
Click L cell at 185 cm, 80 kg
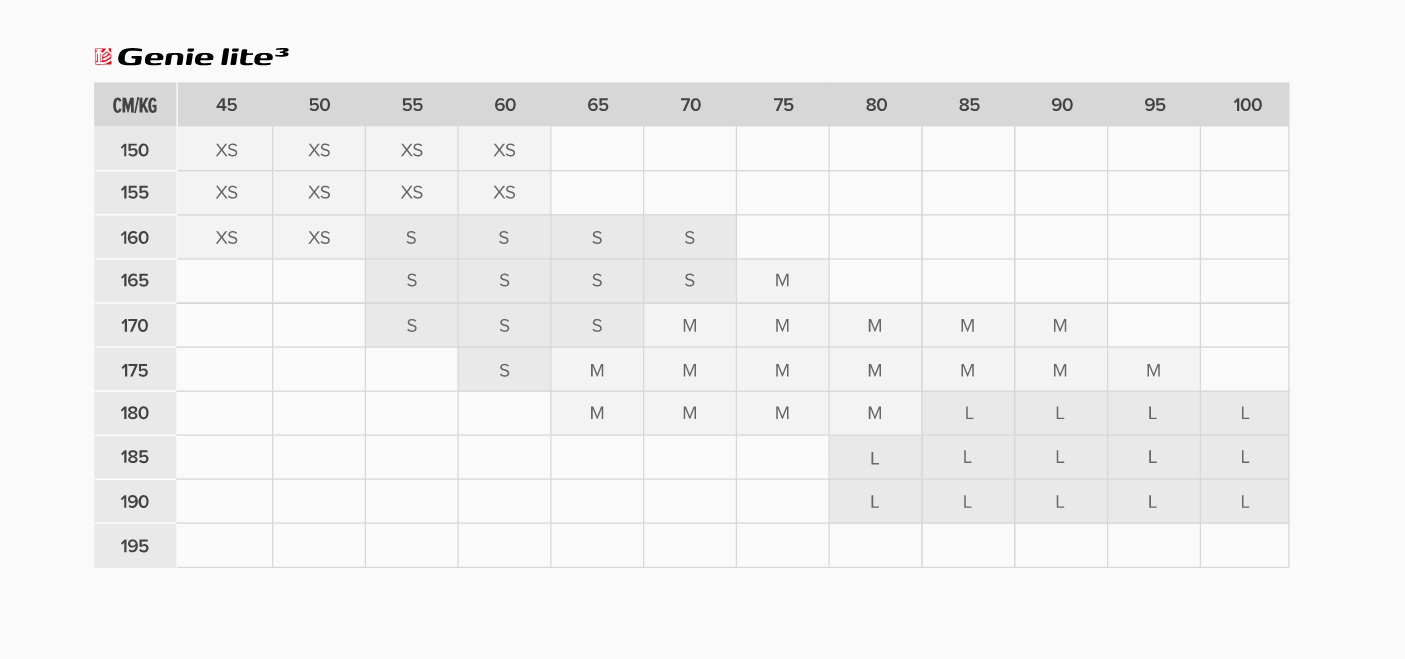(x=875, y=458)
